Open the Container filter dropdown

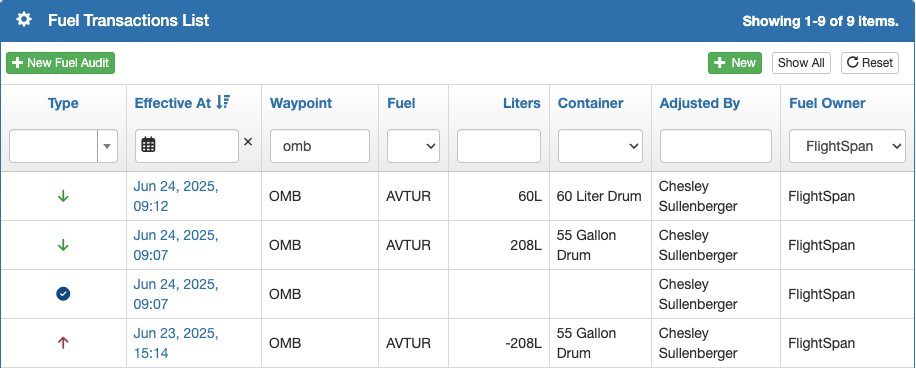[601, 146]
